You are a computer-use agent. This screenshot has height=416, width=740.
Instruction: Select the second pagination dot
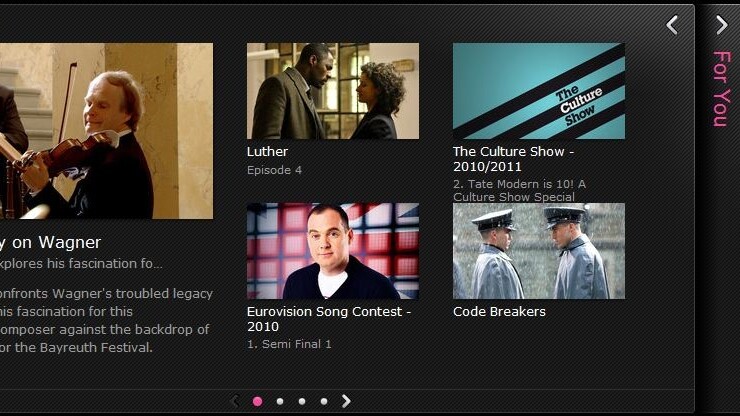(280, 401)
